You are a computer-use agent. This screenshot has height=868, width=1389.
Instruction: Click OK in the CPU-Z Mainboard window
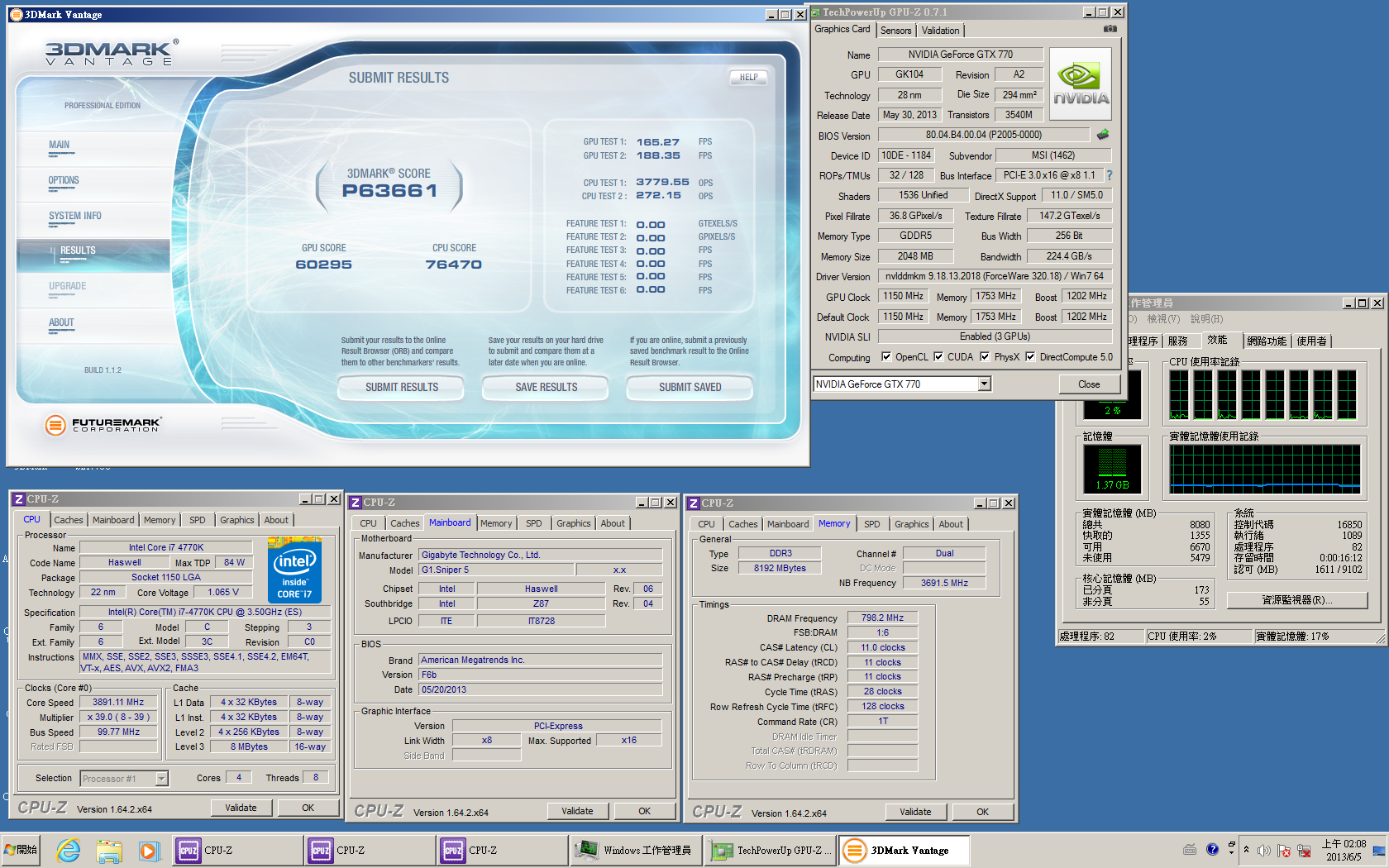click(644, 811)
